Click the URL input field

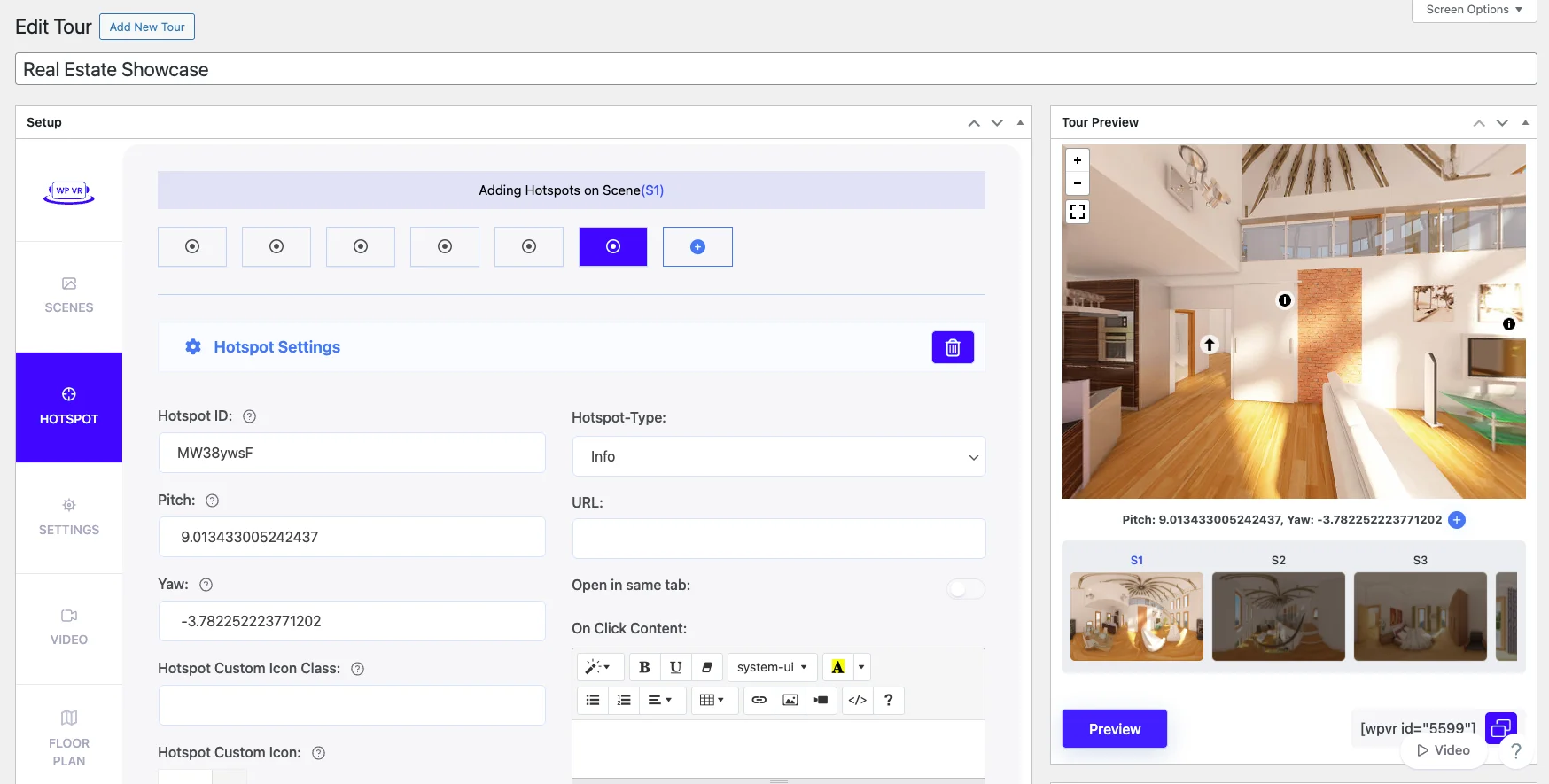(779, 539)
